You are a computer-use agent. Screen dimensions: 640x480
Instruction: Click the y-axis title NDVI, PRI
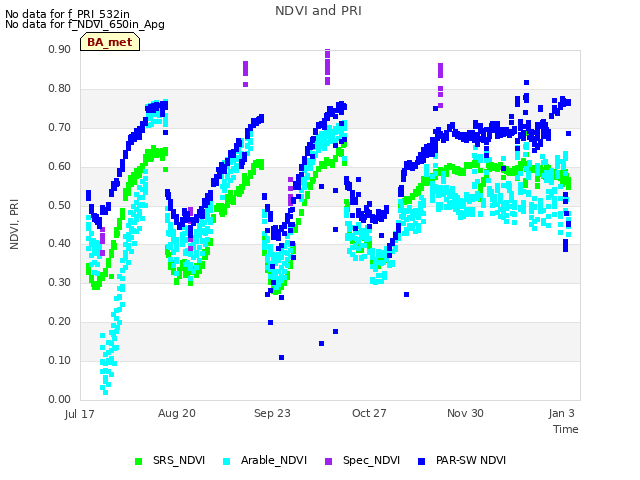pyautogui.click(x=14, y=224)
